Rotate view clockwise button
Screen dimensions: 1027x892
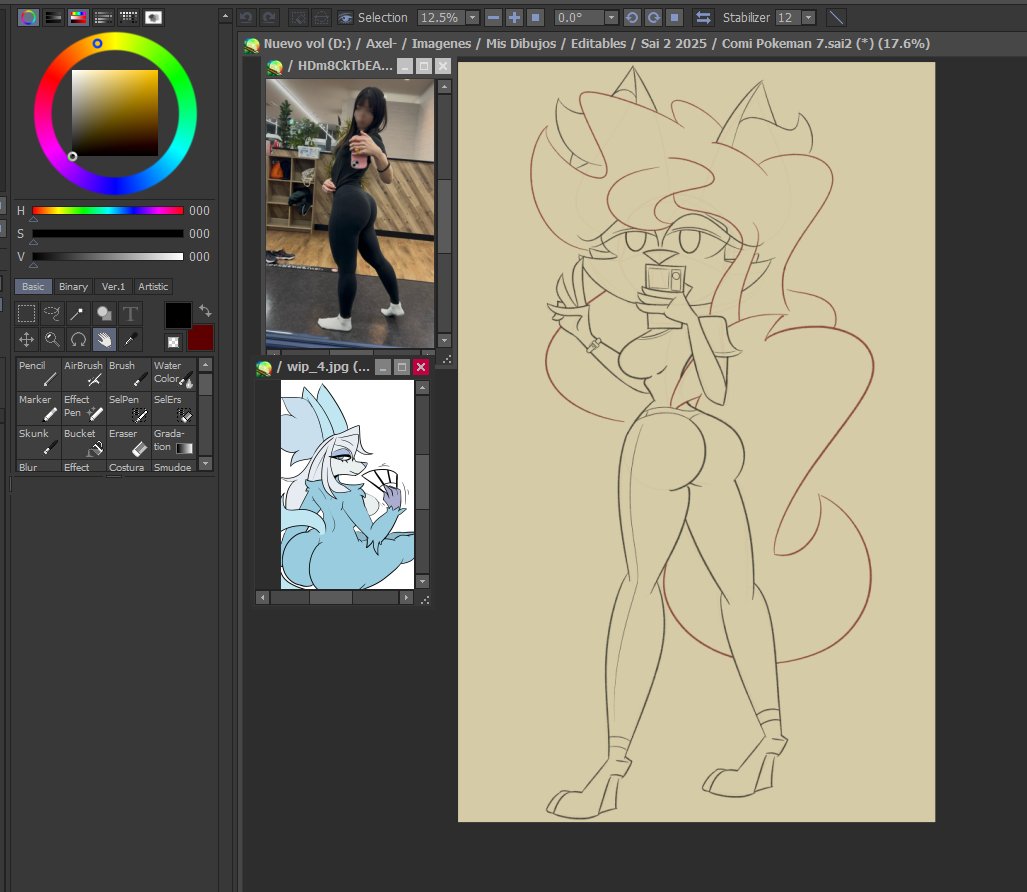(x=654, y=18)
